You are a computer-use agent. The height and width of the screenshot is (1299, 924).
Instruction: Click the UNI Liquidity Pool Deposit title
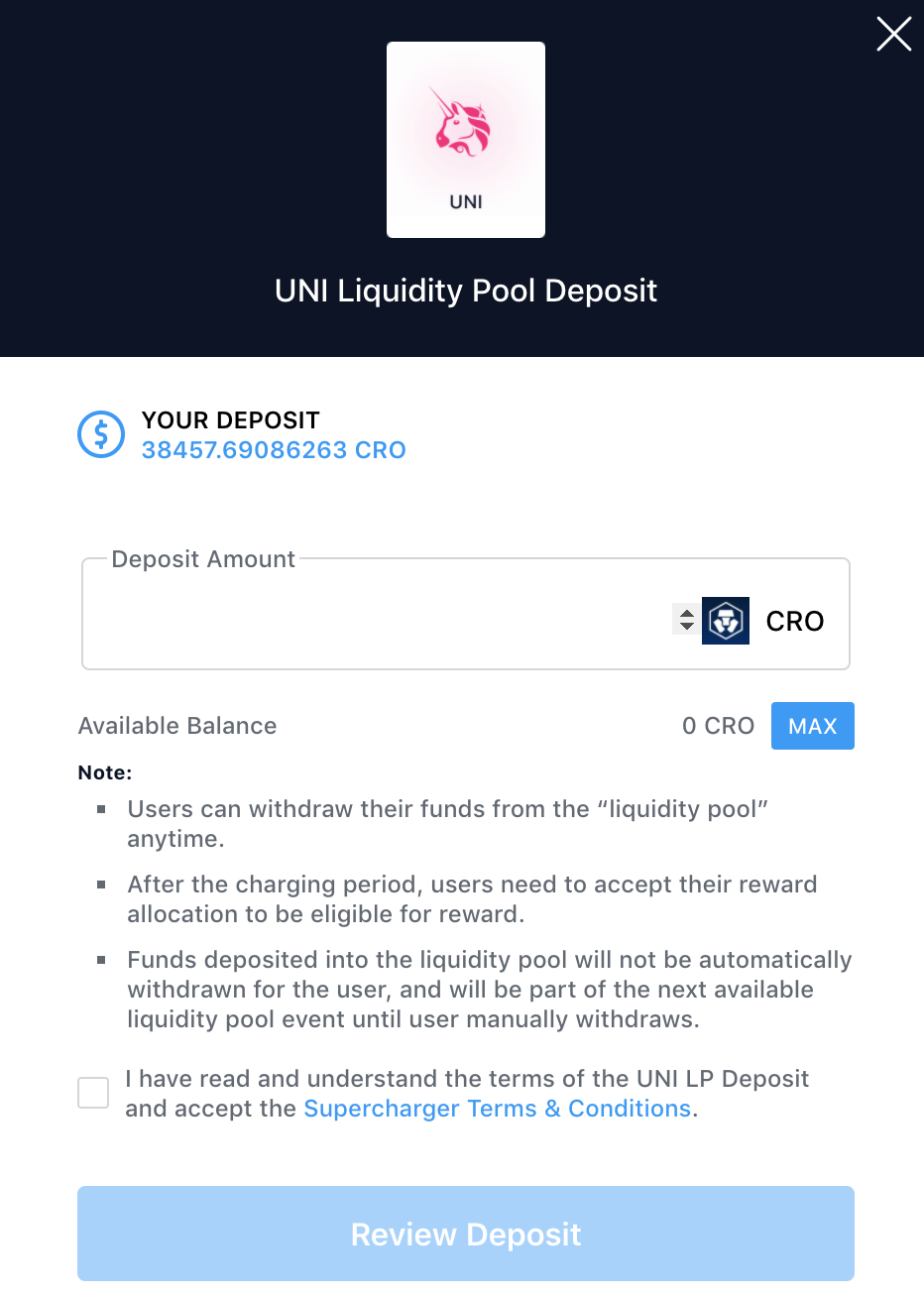[x=466, y=291]
